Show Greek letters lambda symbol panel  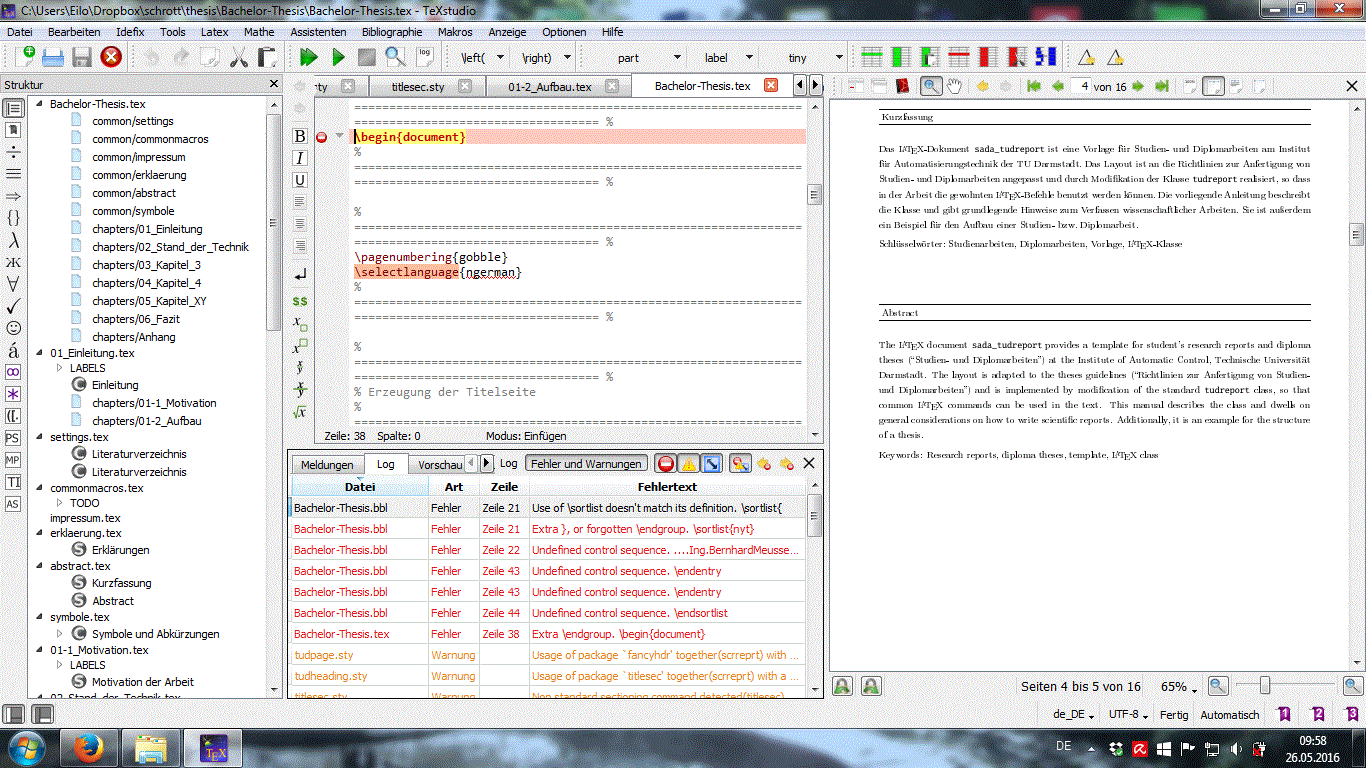point(13,241)
